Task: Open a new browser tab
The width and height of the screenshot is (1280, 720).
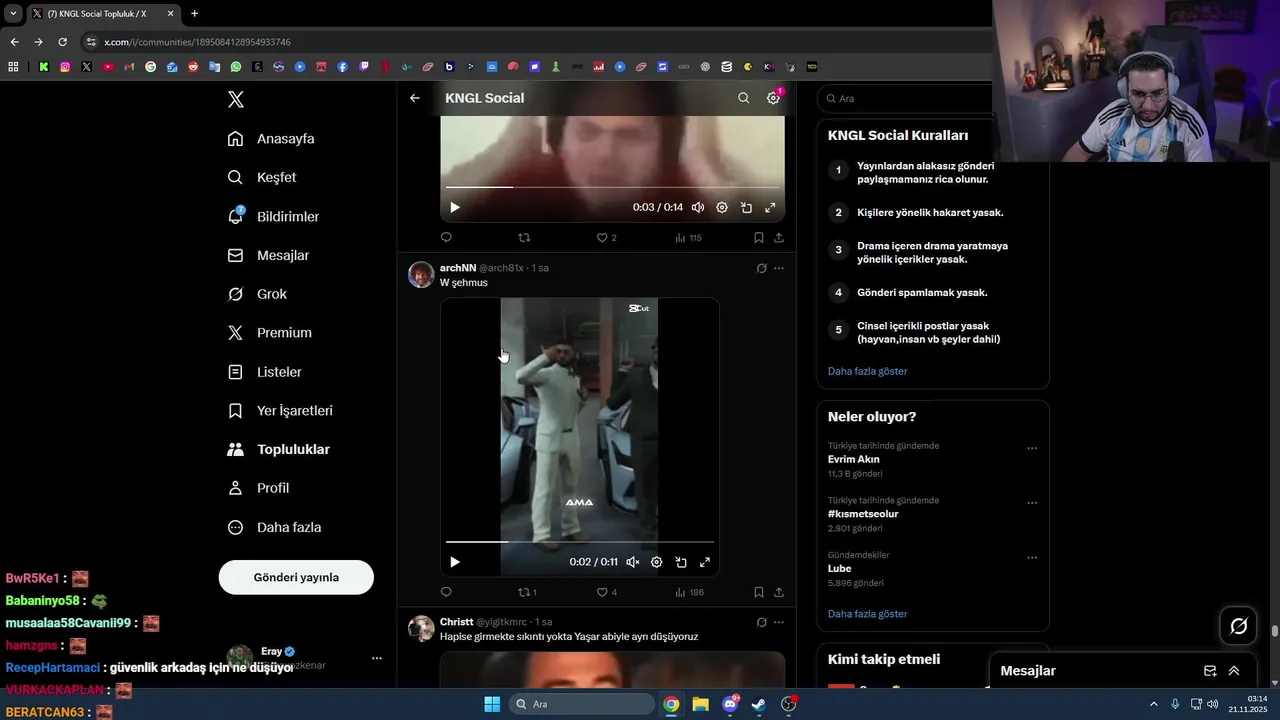Action: coord(194,14)
